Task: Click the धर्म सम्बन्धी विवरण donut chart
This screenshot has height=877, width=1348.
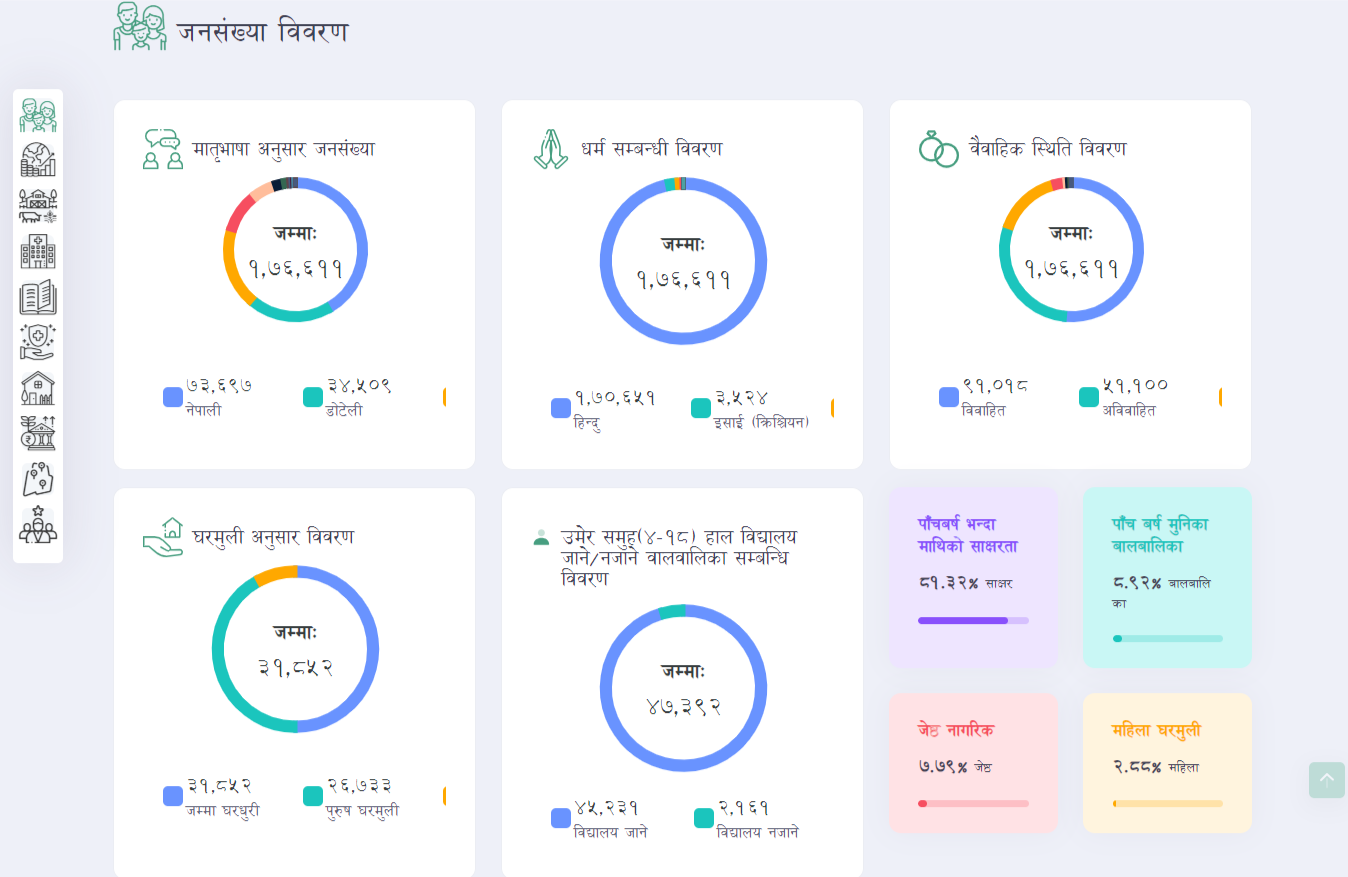Action: pyautogui.click(x=683, y=261)
